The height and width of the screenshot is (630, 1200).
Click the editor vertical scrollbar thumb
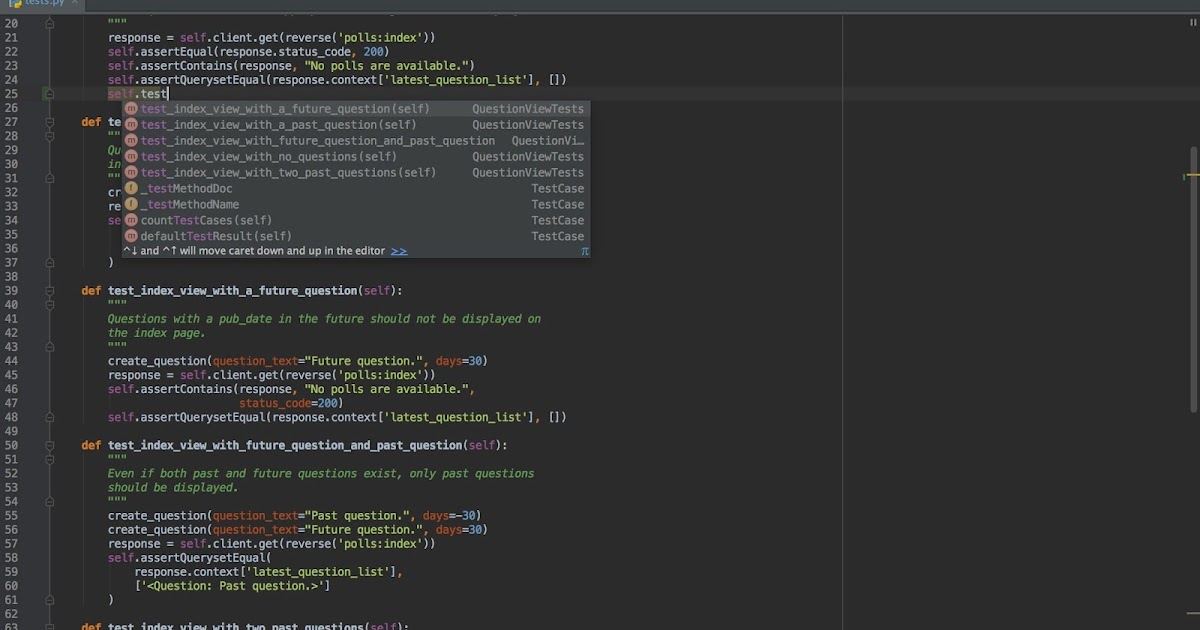1194,279
